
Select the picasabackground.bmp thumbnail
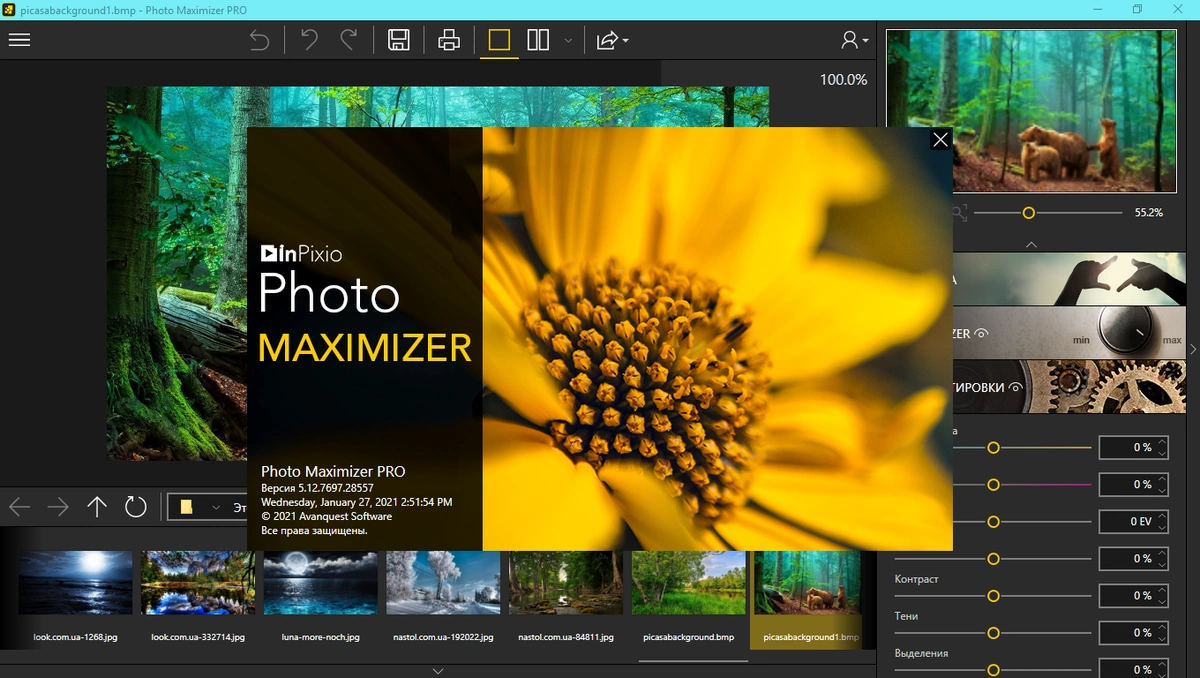point(689,583)
